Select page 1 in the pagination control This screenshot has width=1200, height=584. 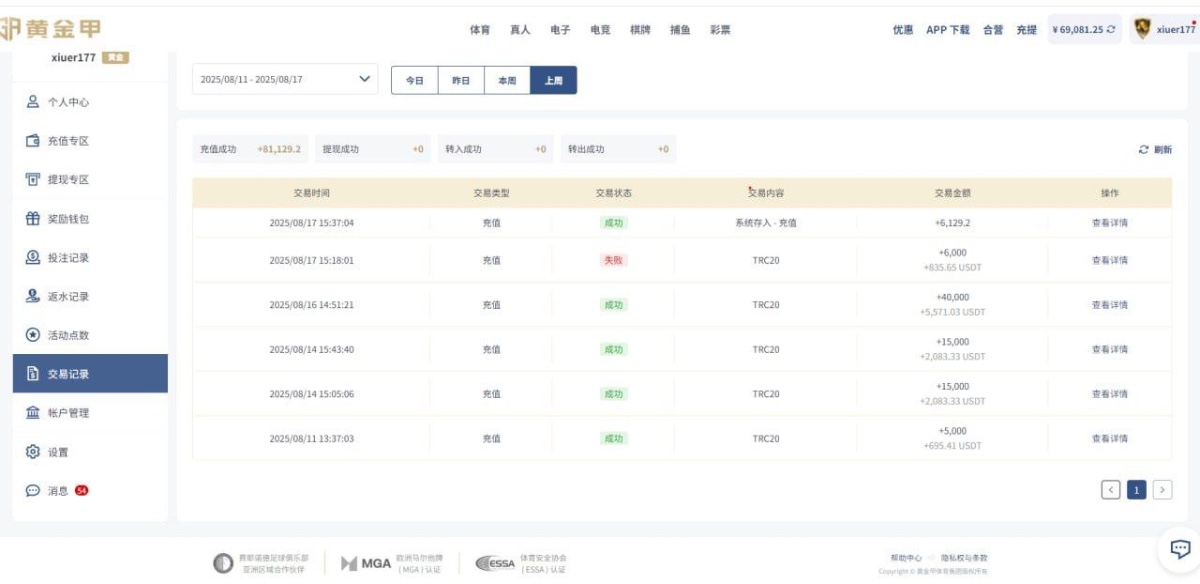click(1139, 490)
